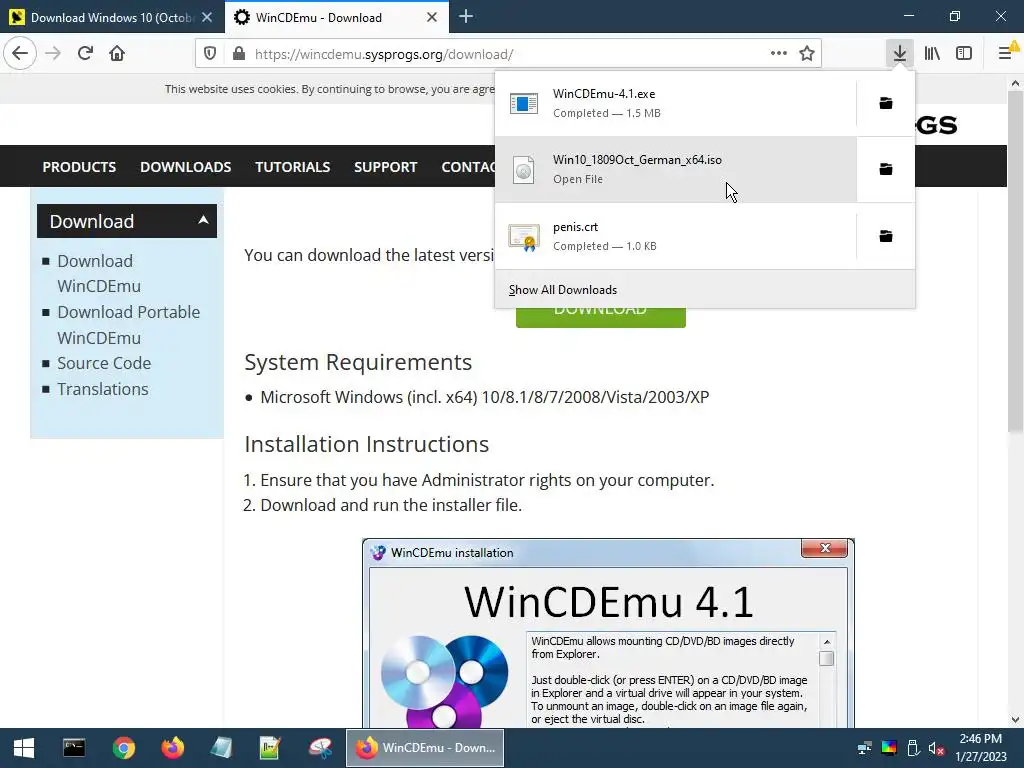Click the scrollbar up arrow
1024x768 pixels.
[1015, 83]
